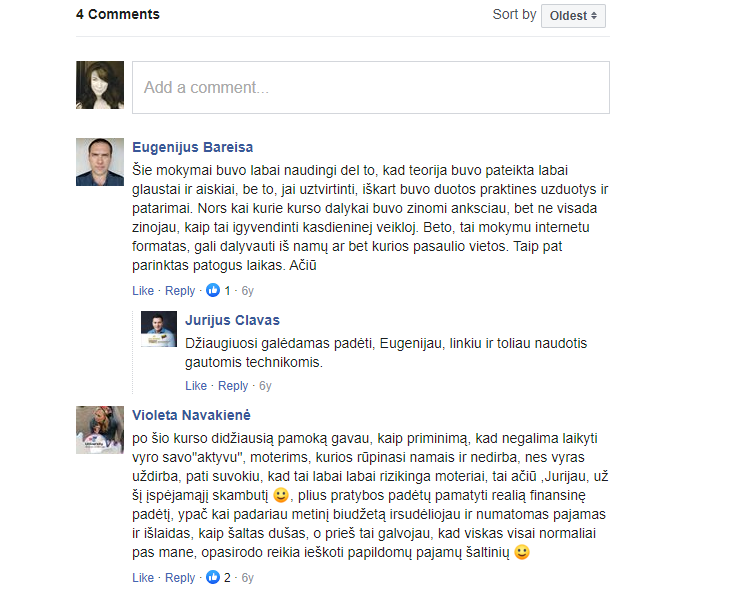Click Jurijus Clavas avatar thumbnail
732x589 pixels.
click(x=159, y=329)
